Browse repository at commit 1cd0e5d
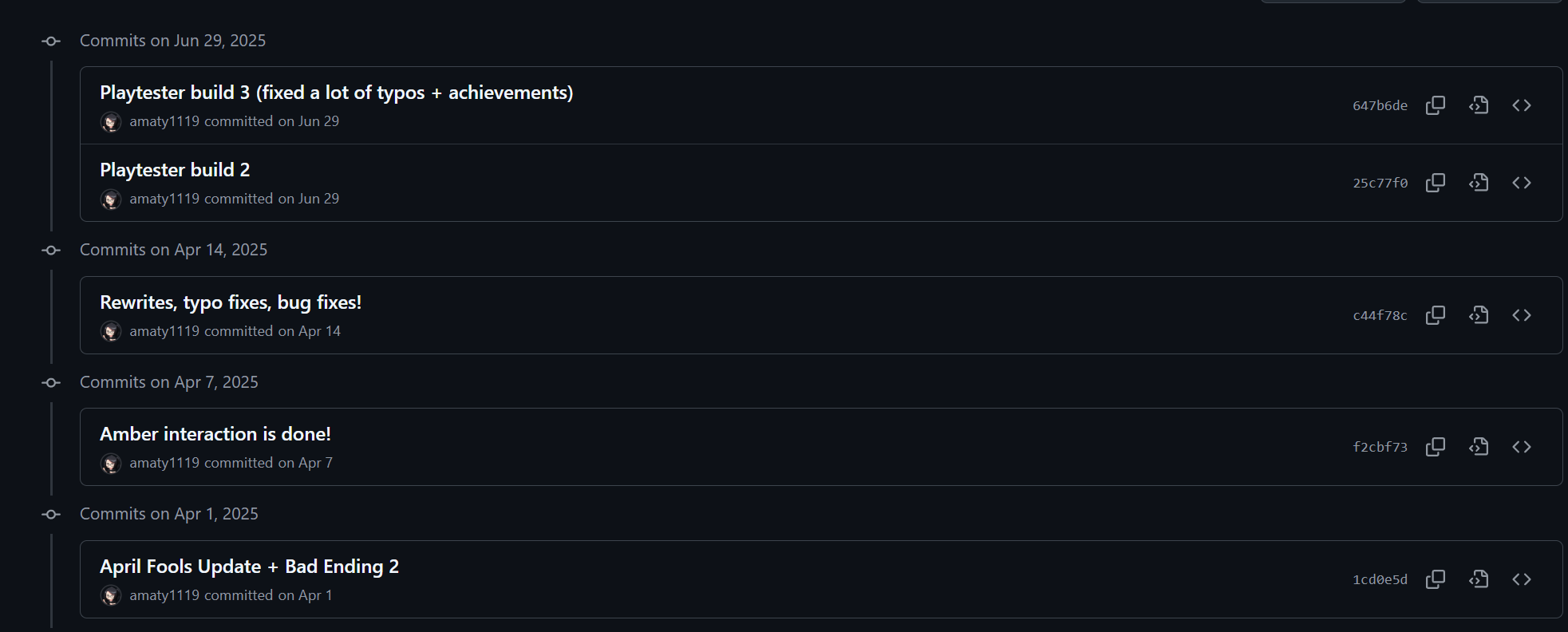1568x632 pixels. [x=1522, y=579]
